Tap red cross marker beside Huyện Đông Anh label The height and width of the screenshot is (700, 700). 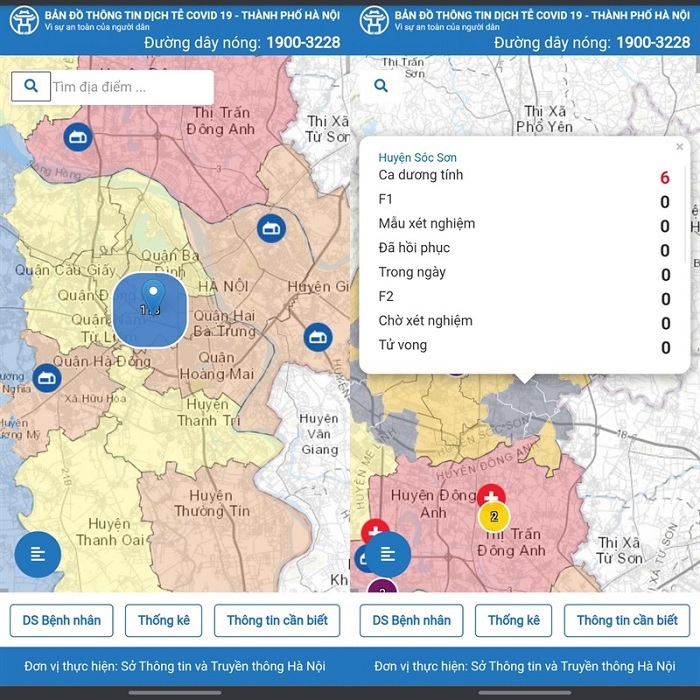point(490,496)
